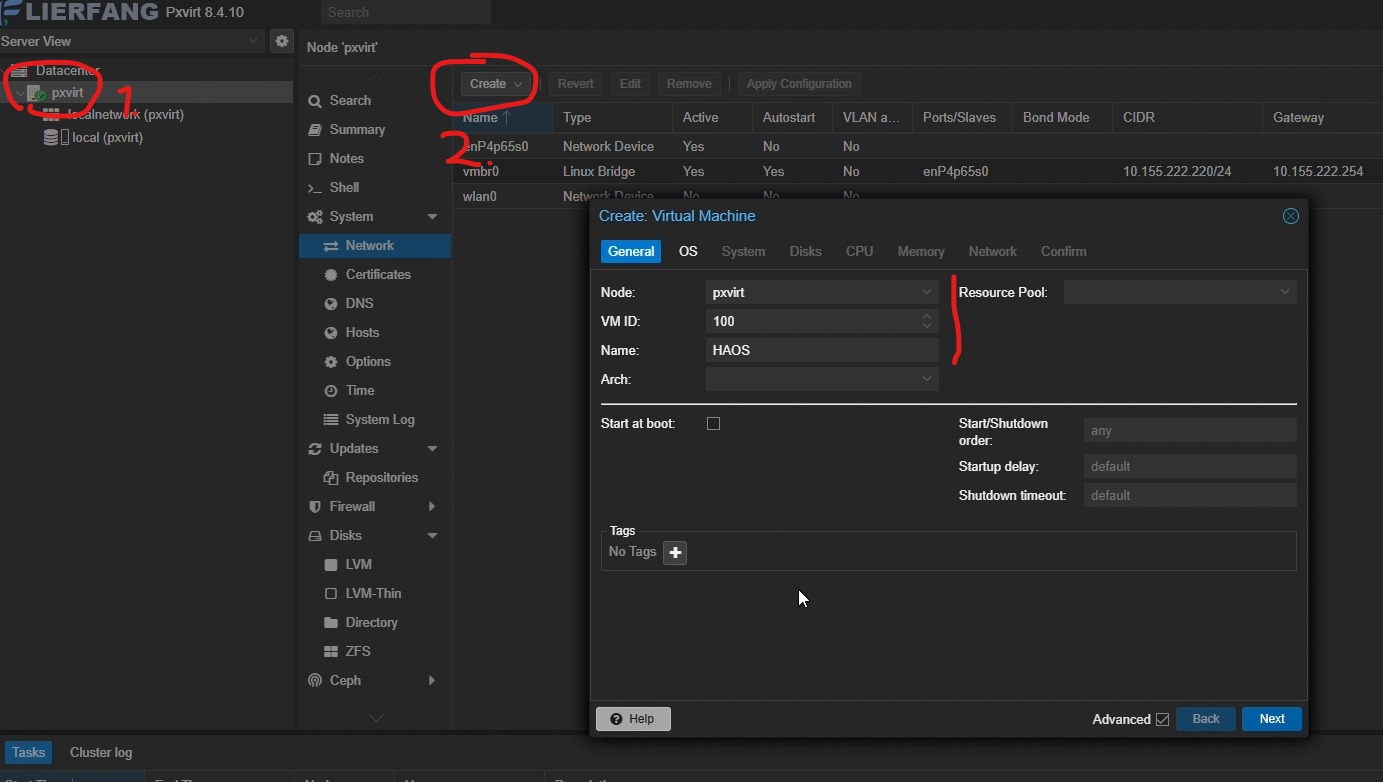Click the Help button in the dialog

[632, 719]
